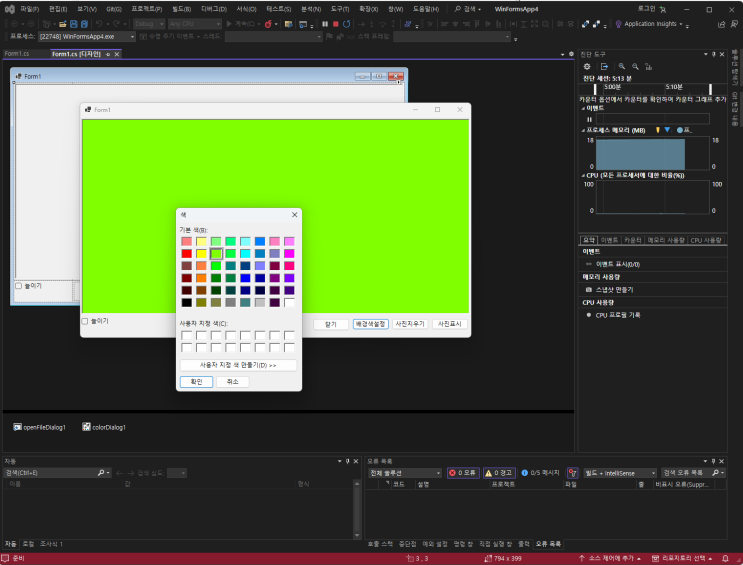Click the Save icon in the toolbar
Viewport: 743px width, 565px height.
point(73,24)
